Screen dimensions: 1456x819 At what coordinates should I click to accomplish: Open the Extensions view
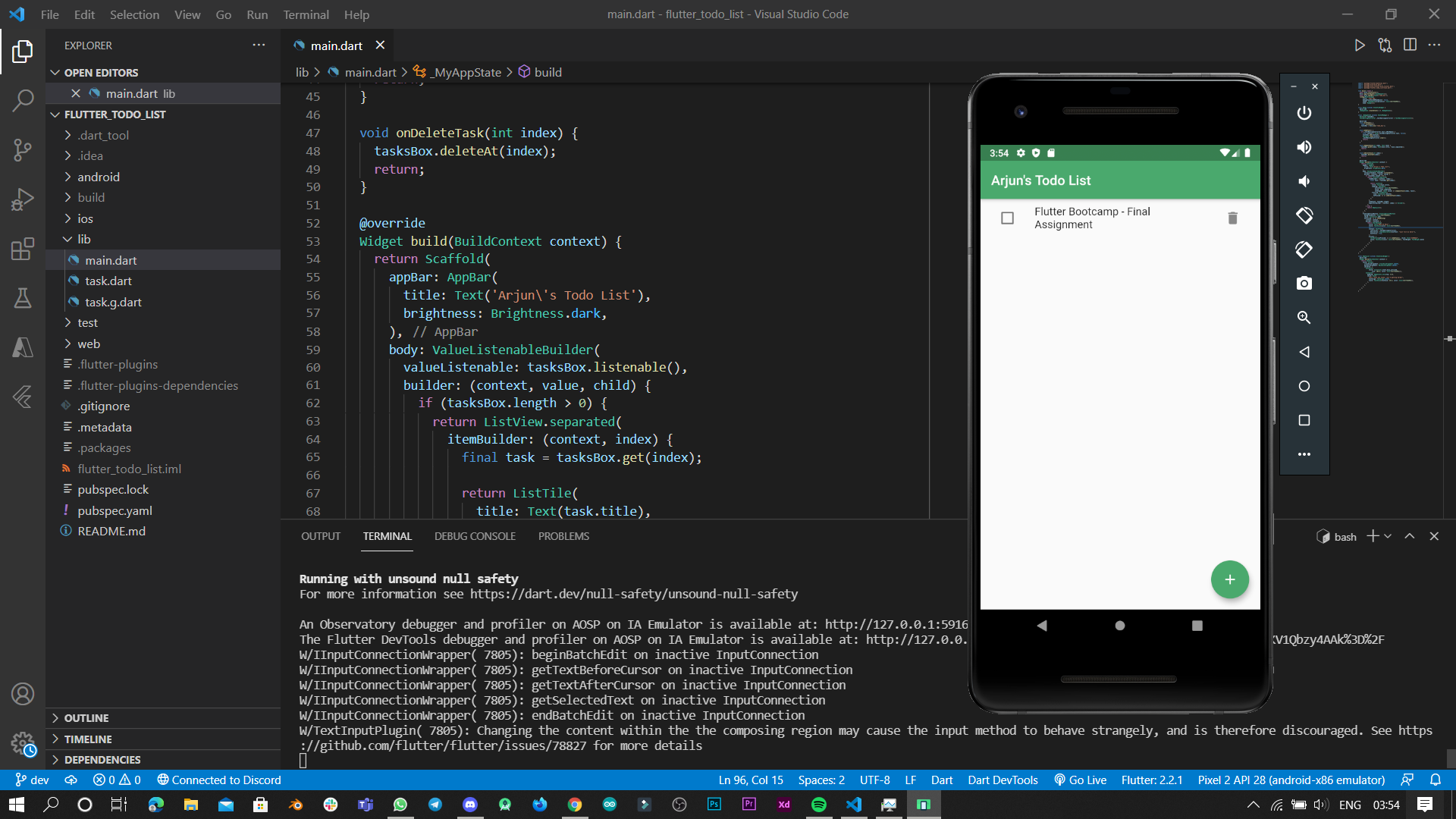23,249
